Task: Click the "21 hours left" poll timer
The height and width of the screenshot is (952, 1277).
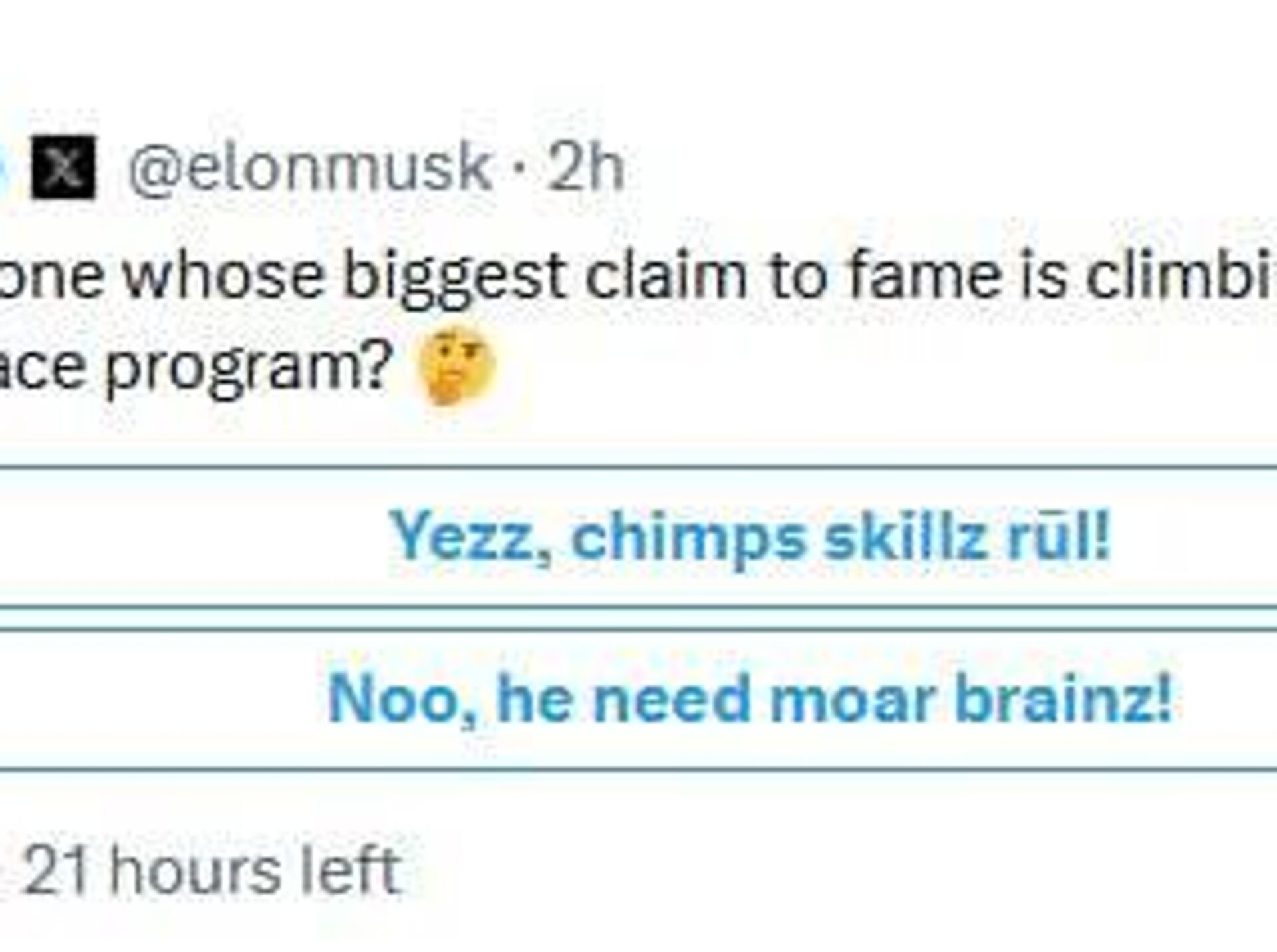Action: point(213,870)
